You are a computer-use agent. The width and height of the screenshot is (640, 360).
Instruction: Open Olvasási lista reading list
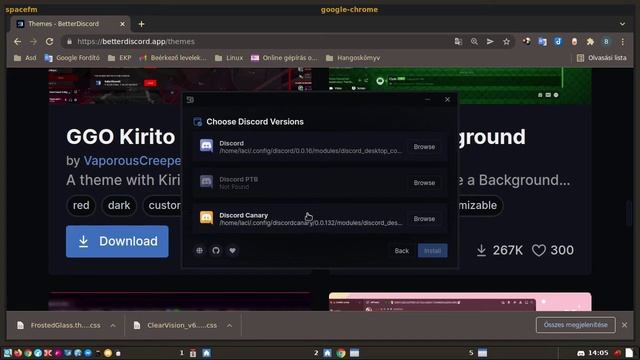[602, 58]
